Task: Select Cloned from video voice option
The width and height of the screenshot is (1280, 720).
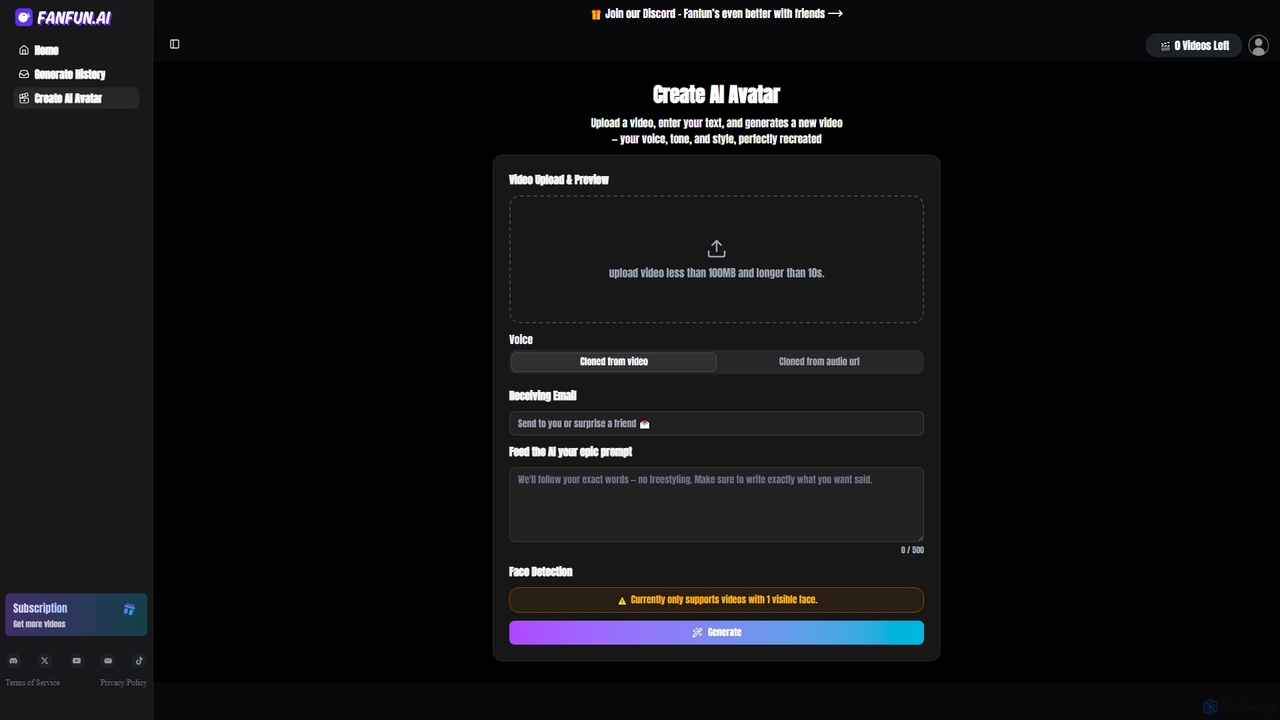Action: click(614, 362)
